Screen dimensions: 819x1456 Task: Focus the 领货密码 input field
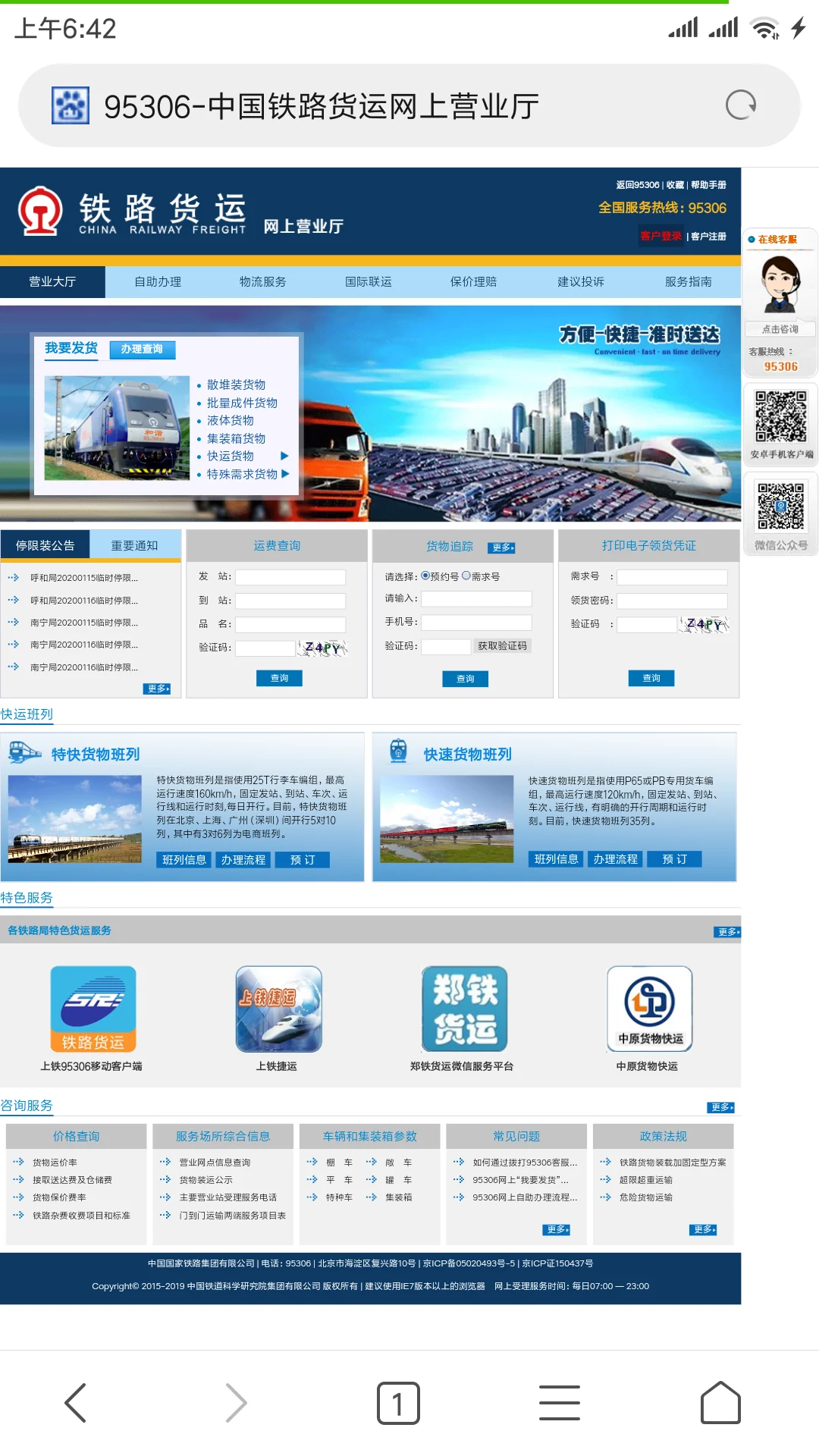point(672,601)
